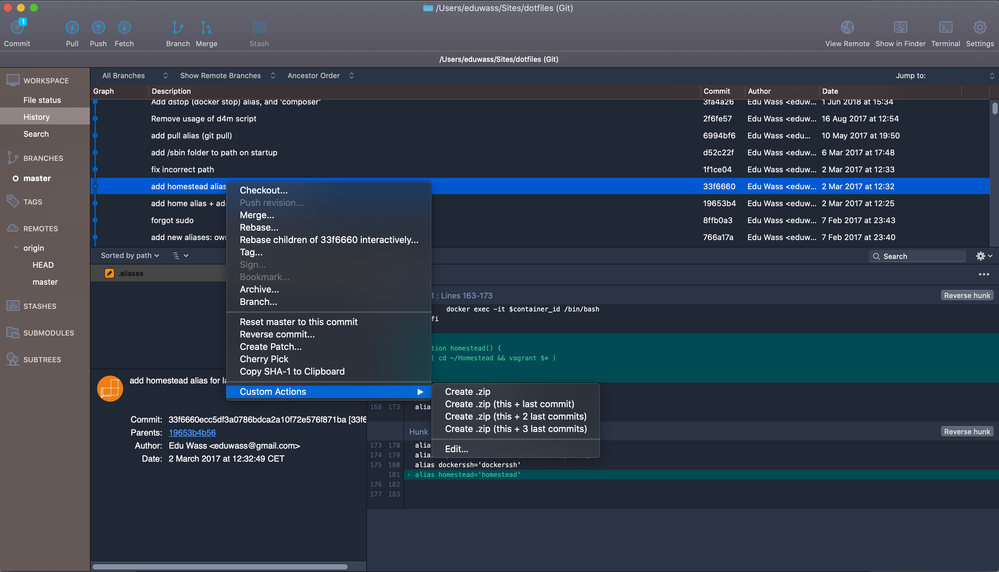Click Show in Finder icon
The image size is (999, 572).
tap(900, 27)
